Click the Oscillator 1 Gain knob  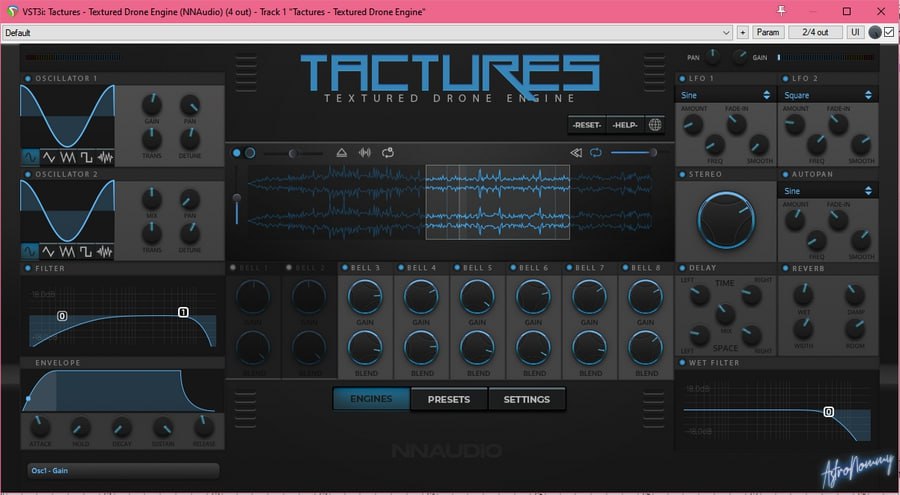pos(152,105)
